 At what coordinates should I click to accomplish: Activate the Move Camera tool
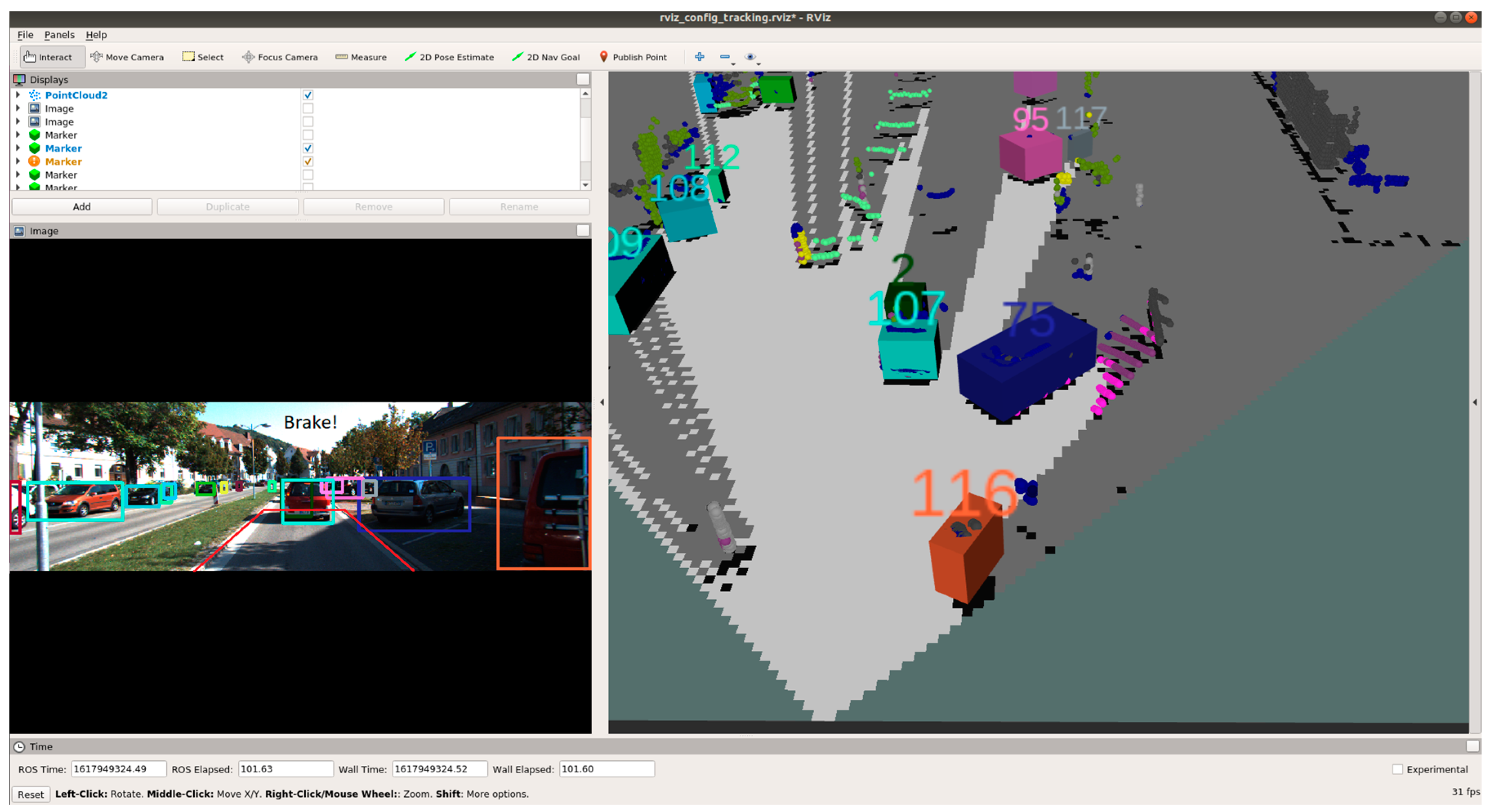click(127, 57)
